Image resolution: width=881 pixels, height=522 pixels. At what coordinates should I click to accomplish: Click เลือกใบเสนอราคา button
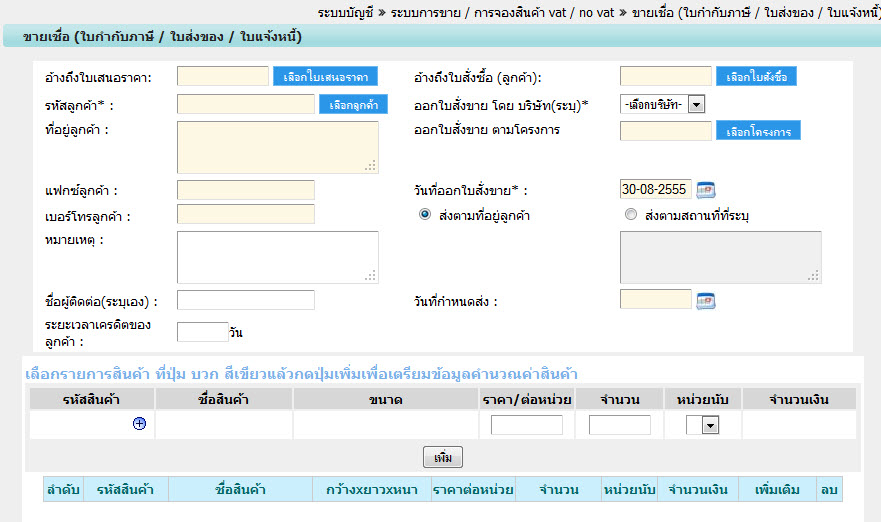pos(325,76)
